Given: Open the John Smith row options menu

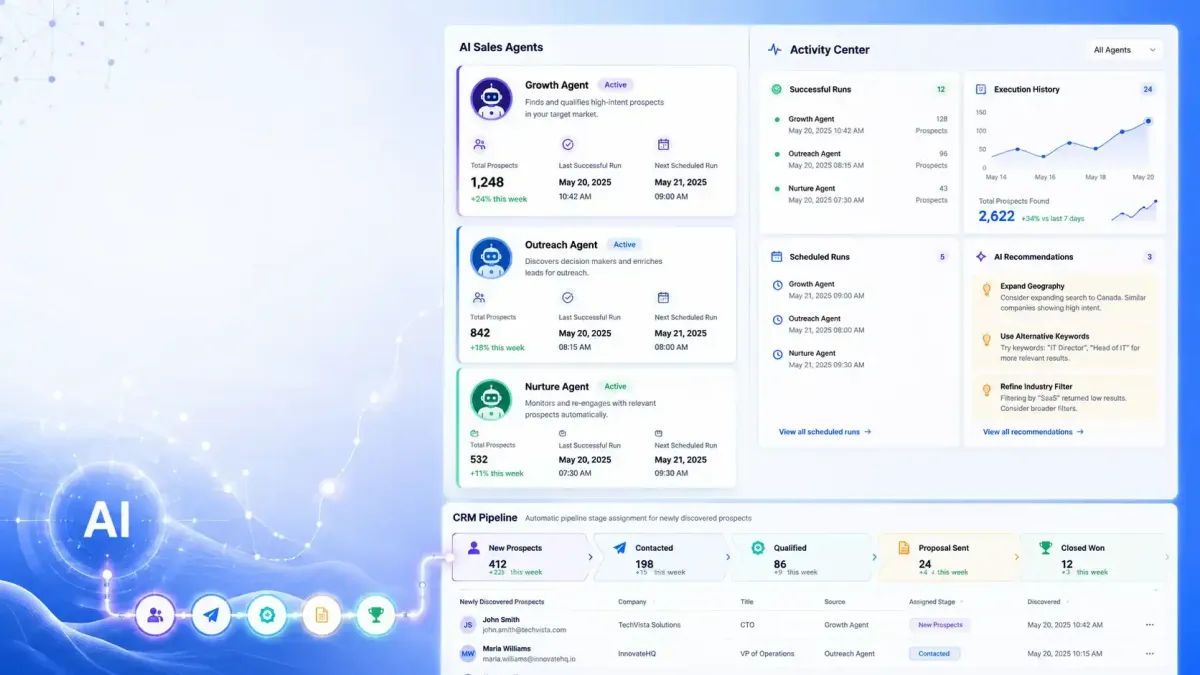Looking at the screenshot, I should 1149,625.
